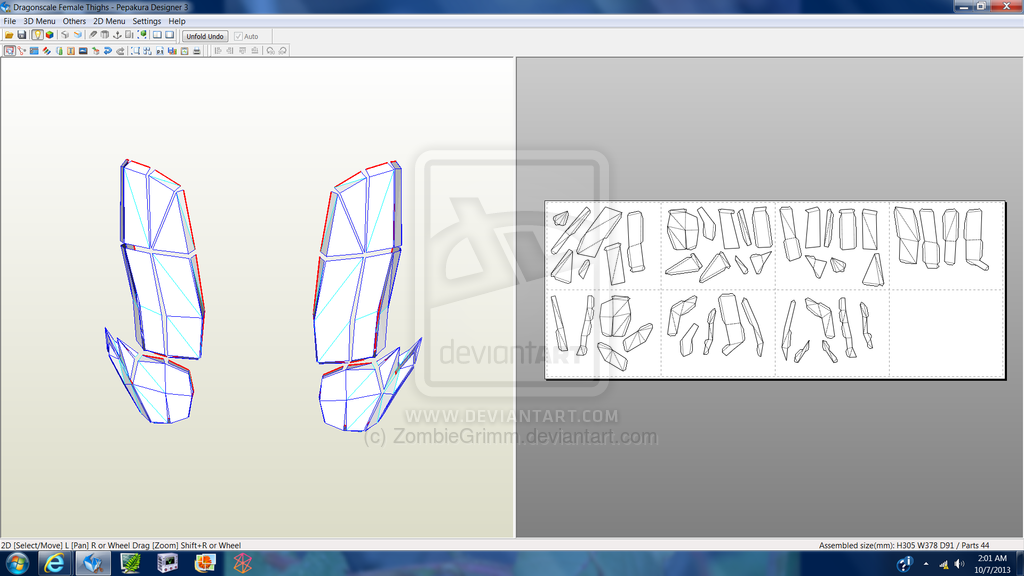Click the blue panel icon in second toolbar
This screenshot has width=1024, height=576.
[x=34, y=50]
